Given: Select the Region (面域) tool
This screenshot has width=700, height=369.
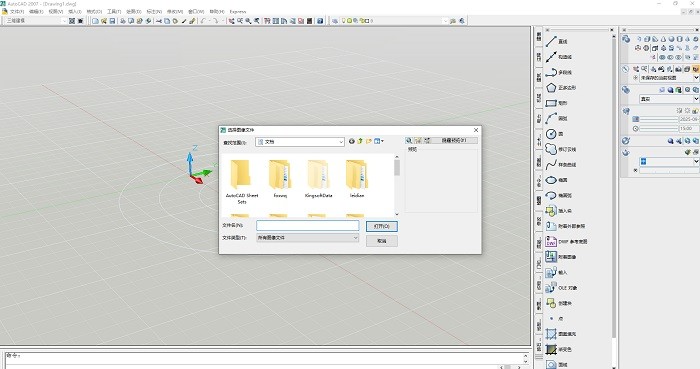Looking at the screenshot, I should (556, 364).
